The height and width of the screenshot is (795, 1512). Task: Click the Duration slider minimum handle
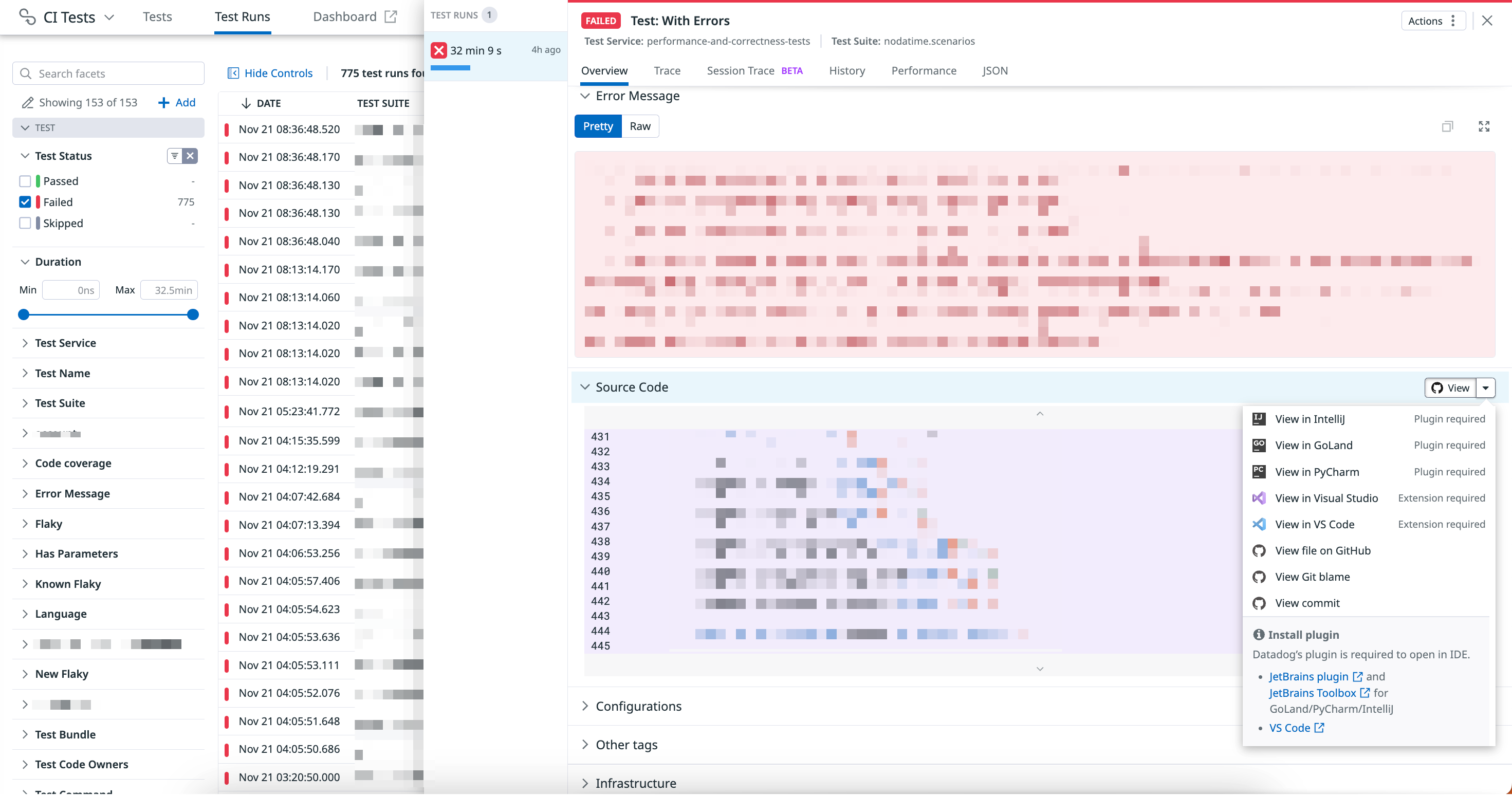pos(24,315)
